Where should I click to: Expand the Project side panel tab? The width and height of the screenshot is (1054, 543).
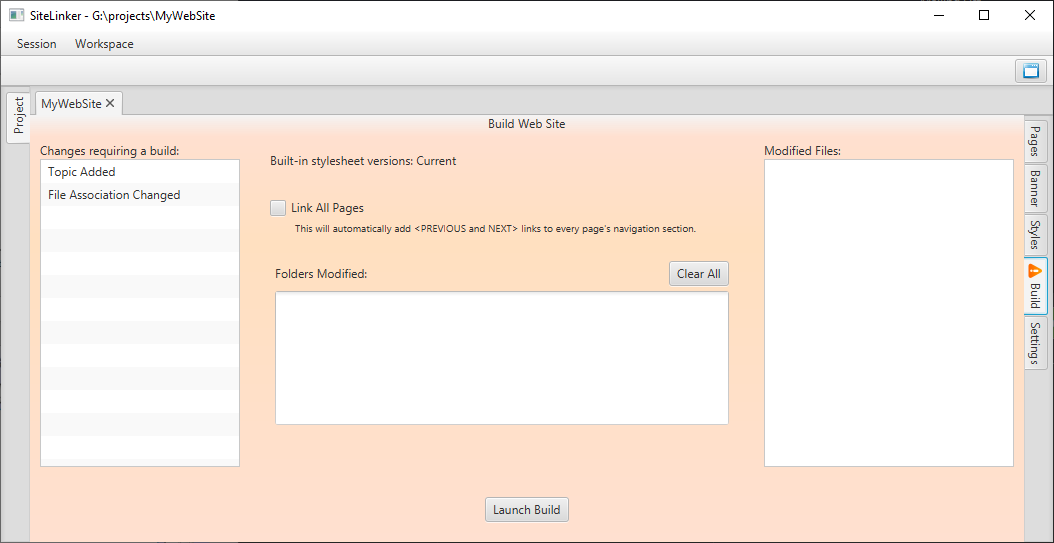(18, 117)
